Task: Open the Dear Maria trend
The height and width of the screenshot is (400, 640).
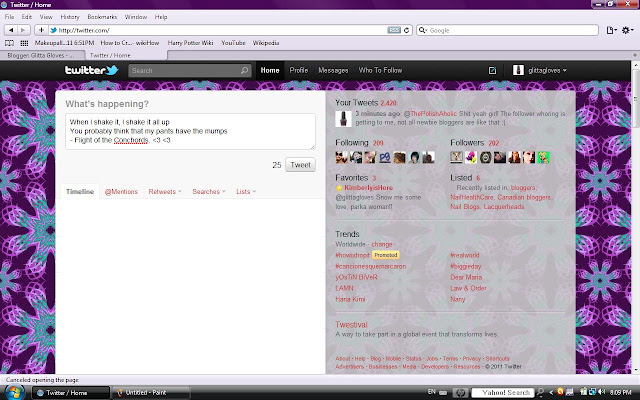Action: [466, 277]
